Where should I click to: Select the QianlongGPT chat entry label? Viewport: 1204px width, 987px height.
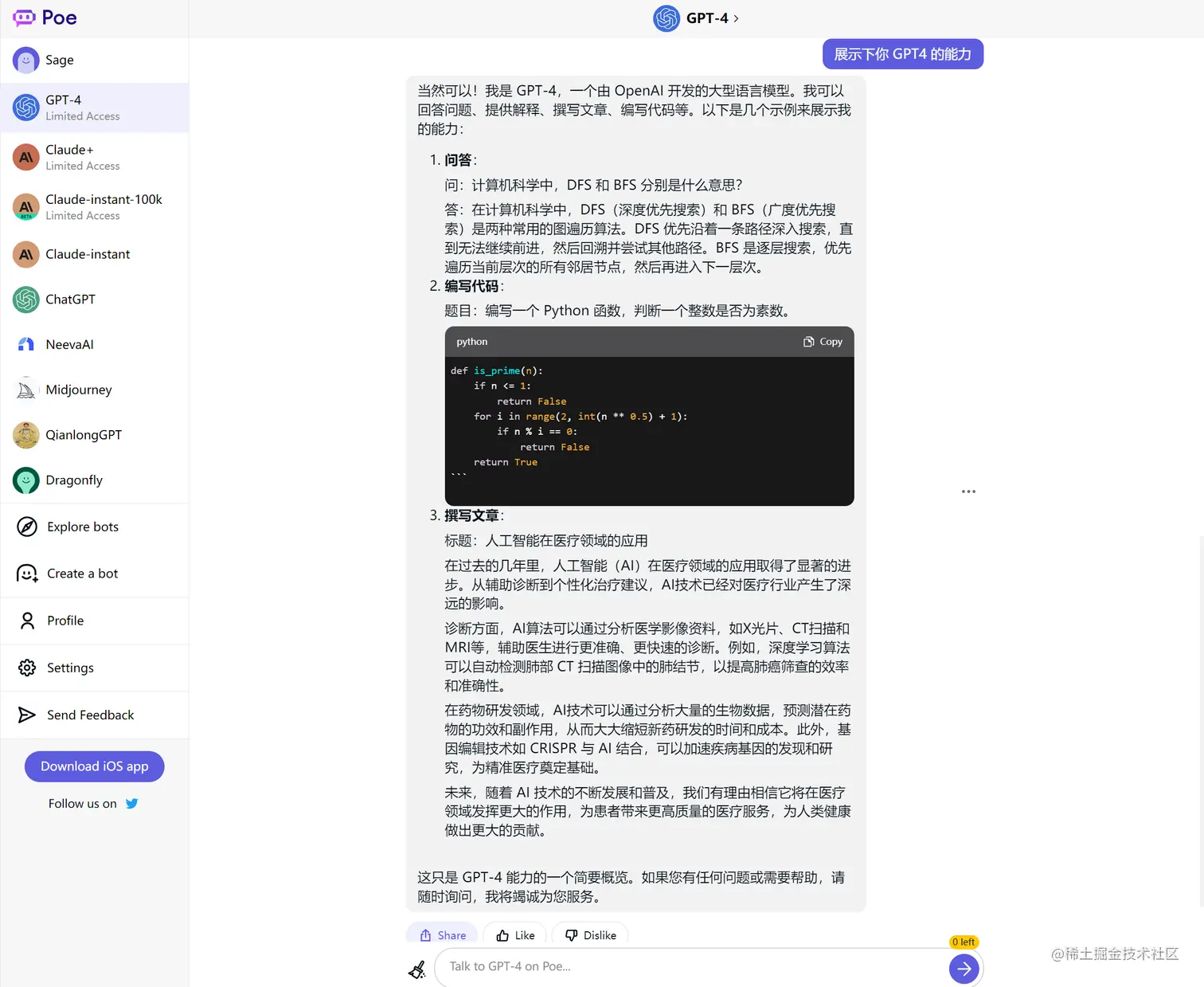point(84,435)
